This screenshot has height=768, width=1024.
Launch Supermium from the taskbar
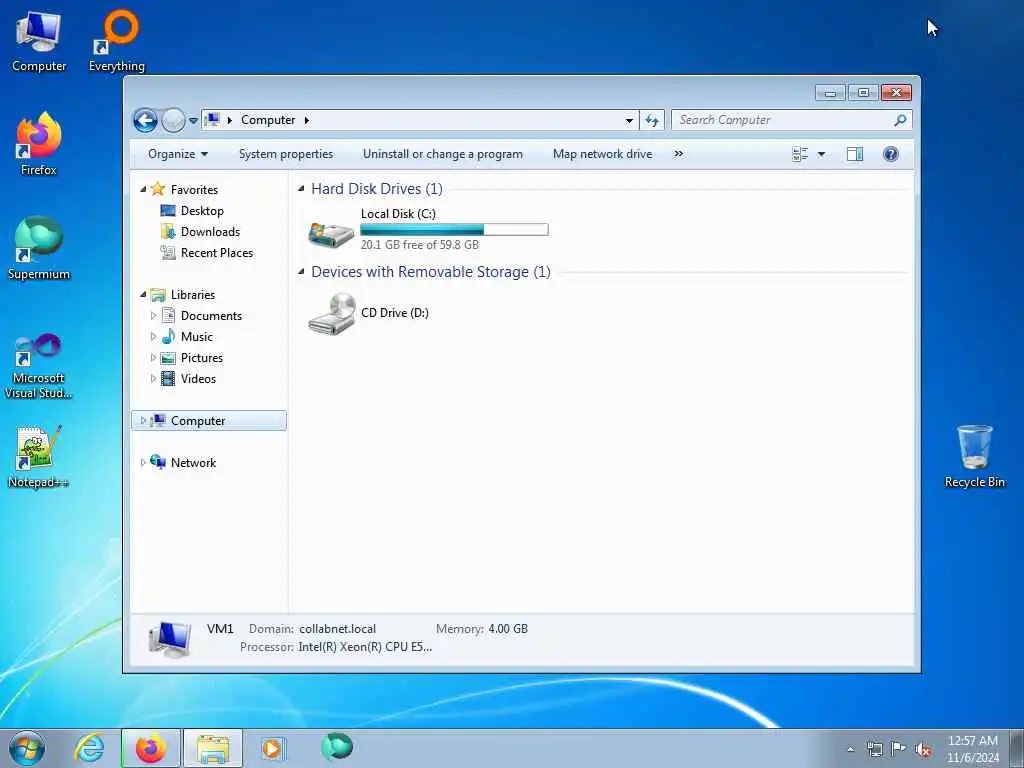[337, 747]
